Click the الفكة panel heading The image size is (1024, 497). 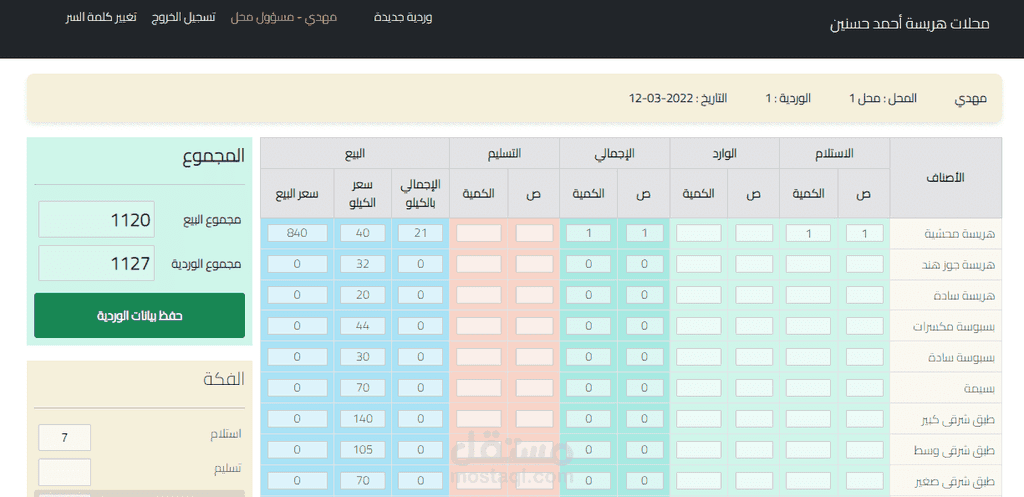click(x=224, y=379)
